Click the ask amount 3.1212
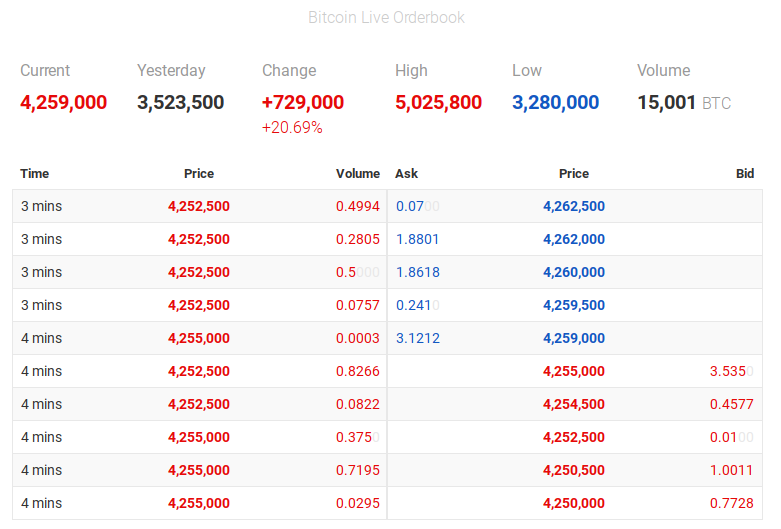Screen dimensions: 781x529 (x=417, y=339)
